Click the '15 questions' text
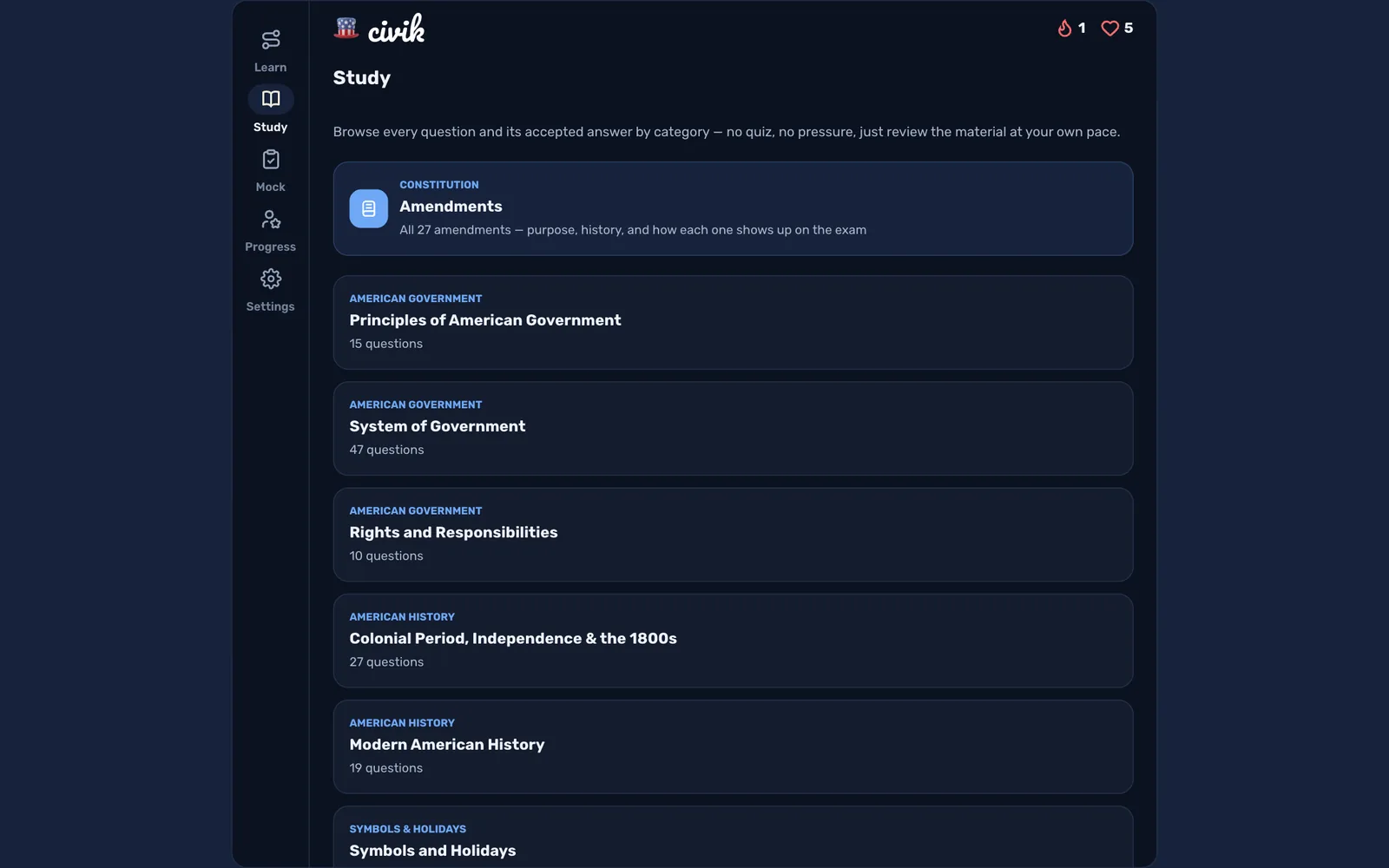The width and height of the screenshot is (1389, 868). click(386, 344)
